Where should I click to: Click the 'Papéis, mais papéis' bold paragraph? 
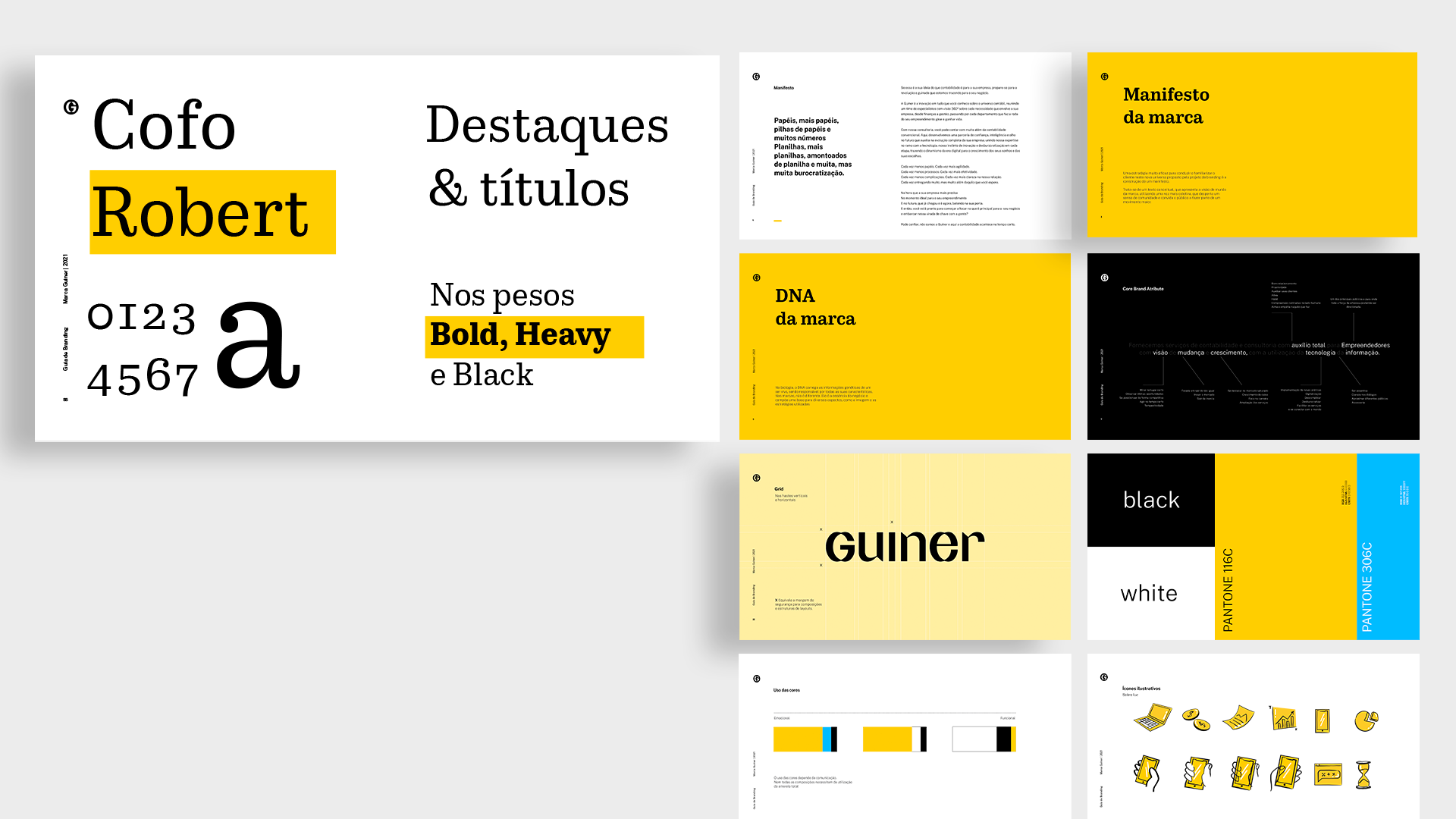[813, 146]
